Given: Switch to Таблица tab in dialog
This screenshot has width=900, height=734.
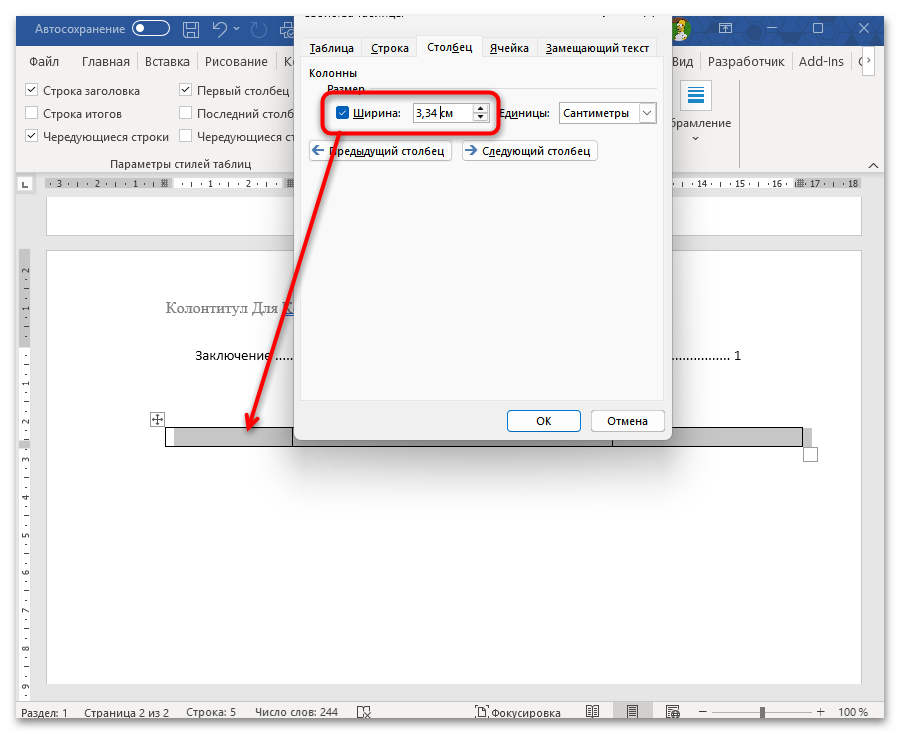Looking at the screenshot, I should coord(331,48).
